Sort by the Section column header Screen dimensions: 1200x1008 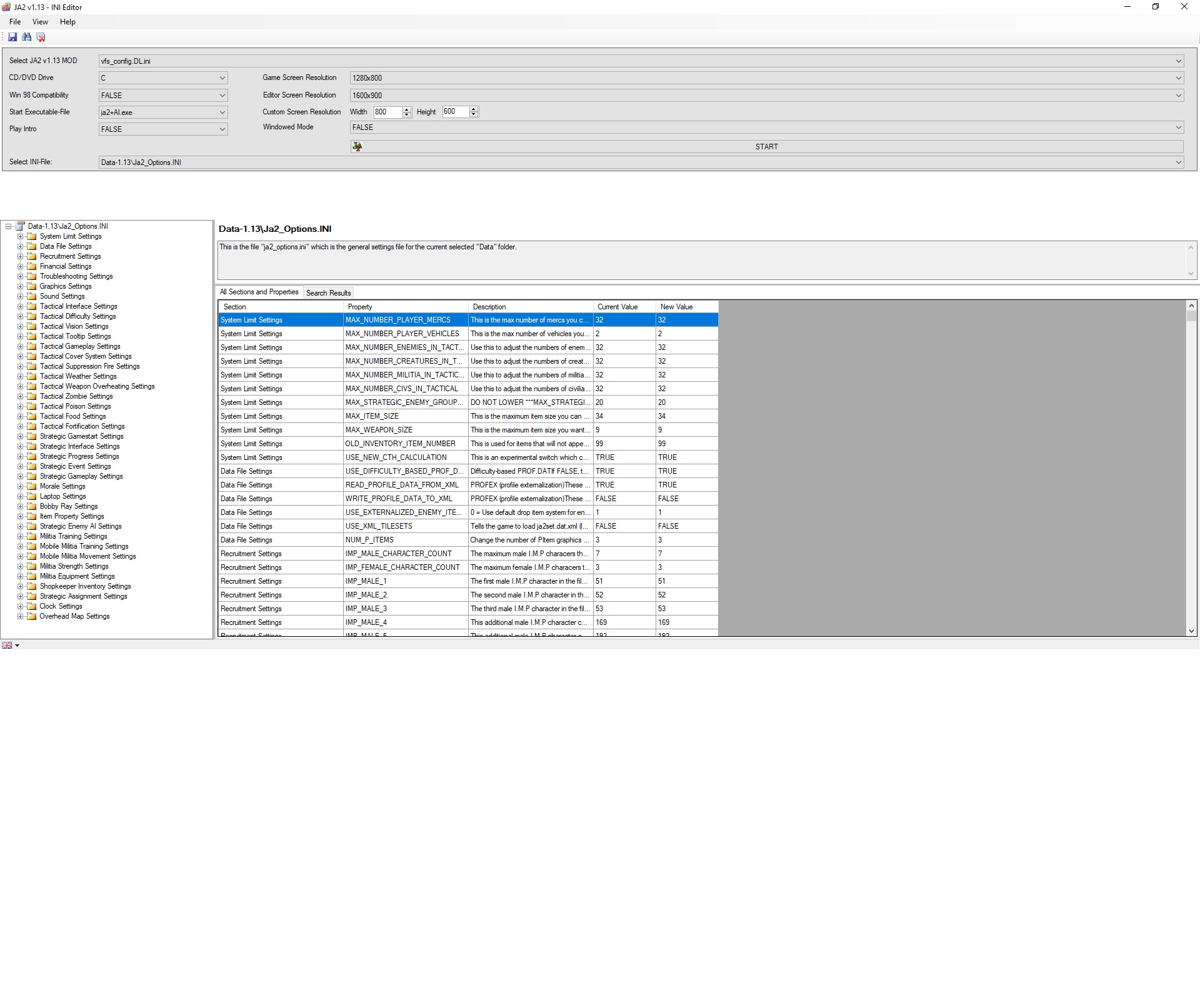pos(281,307)
